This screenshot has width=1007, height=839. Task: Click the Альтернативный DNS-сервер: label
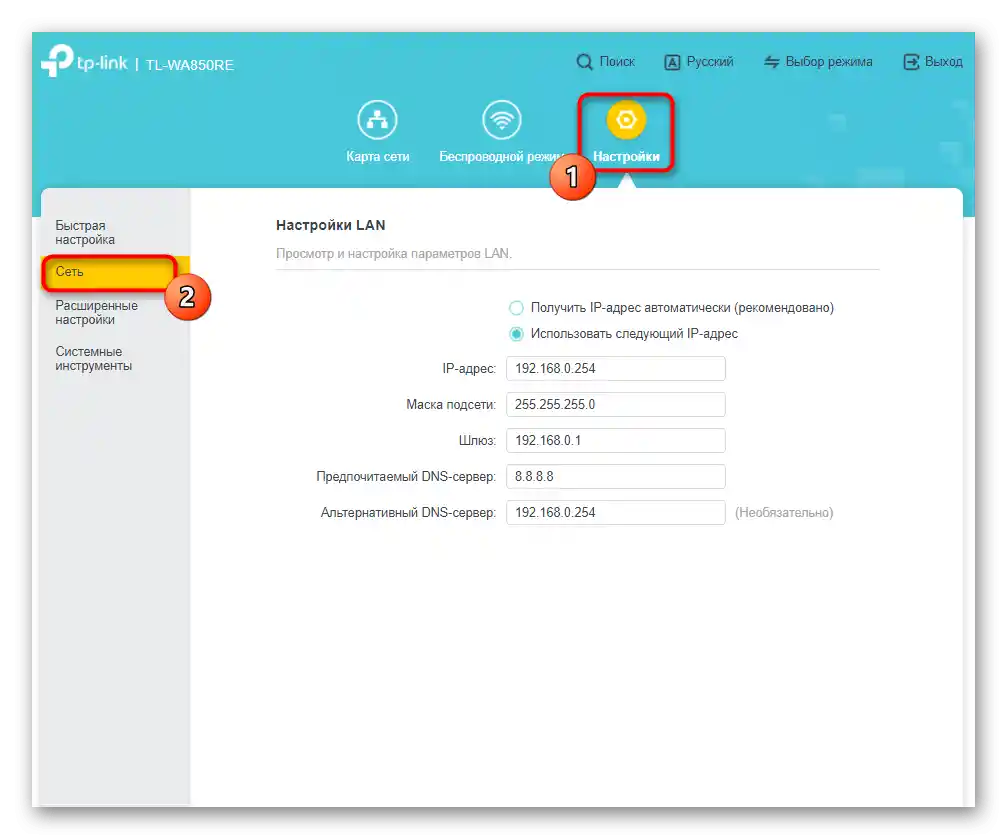(408, 513)
